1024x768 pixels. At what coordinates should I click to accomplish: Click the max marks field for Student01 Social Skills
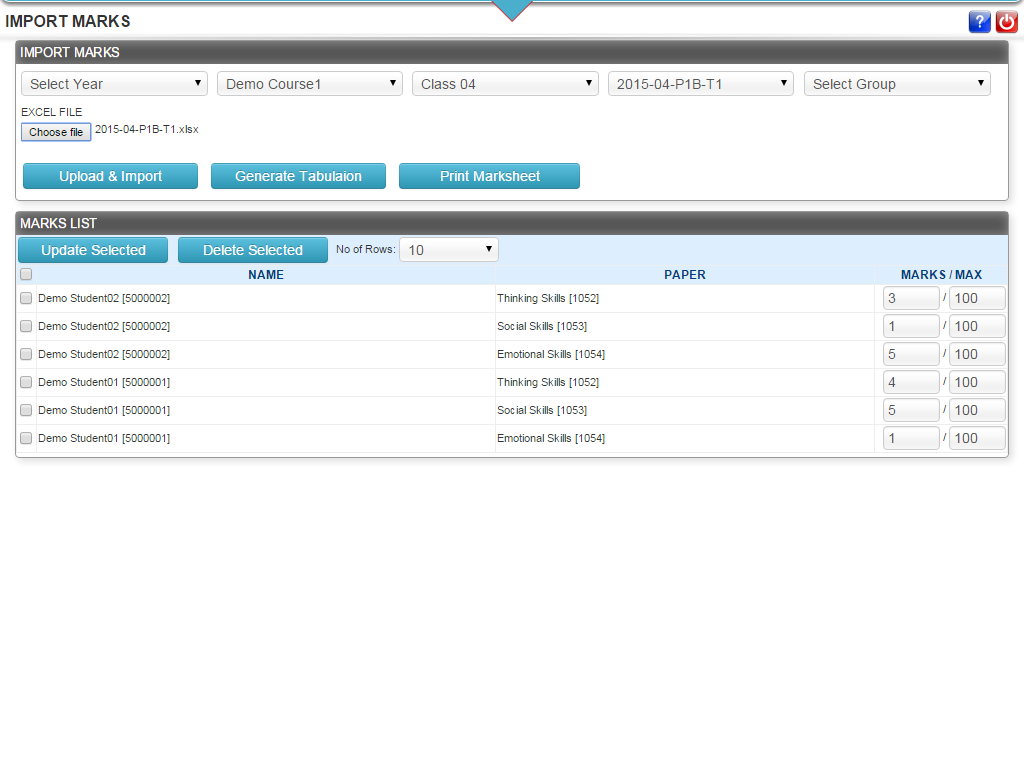(977, 411)
